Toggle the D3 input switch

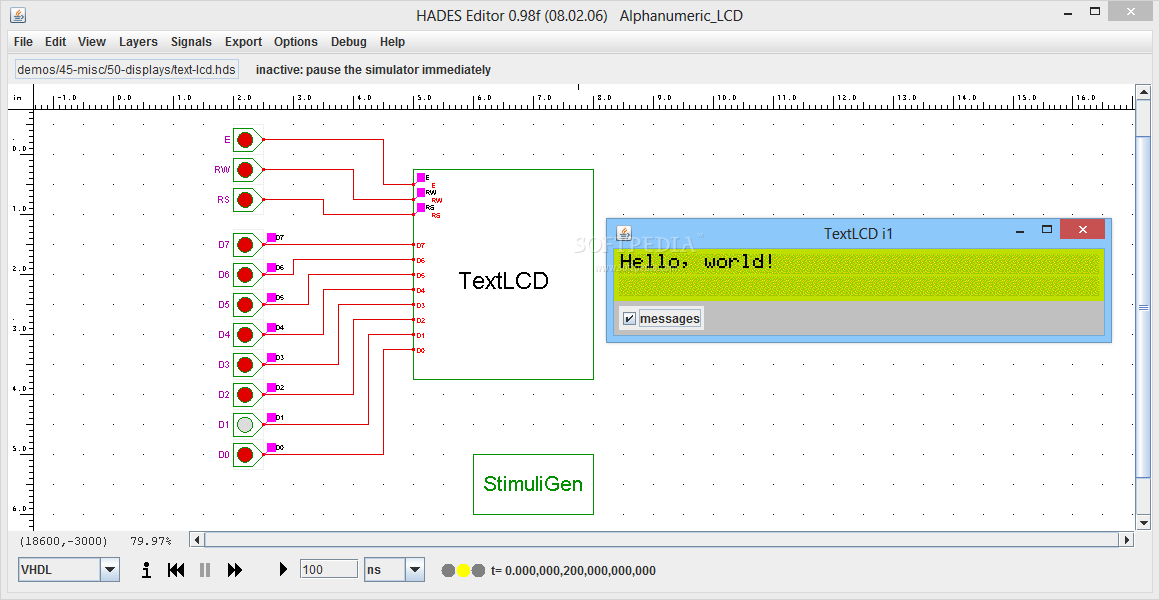[246, 365]
